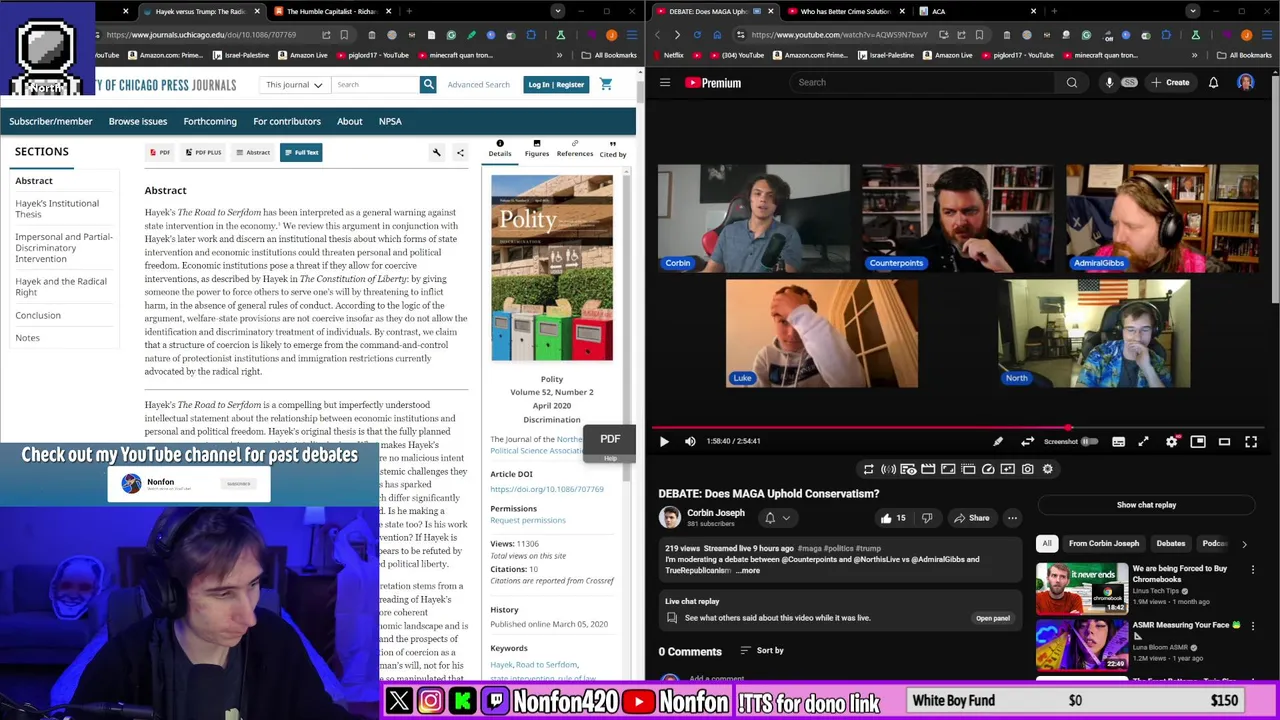The height and width of the screenshot is (720, 1280).
Task: Open the shopping cart icon
Action: tap(606, 85)
